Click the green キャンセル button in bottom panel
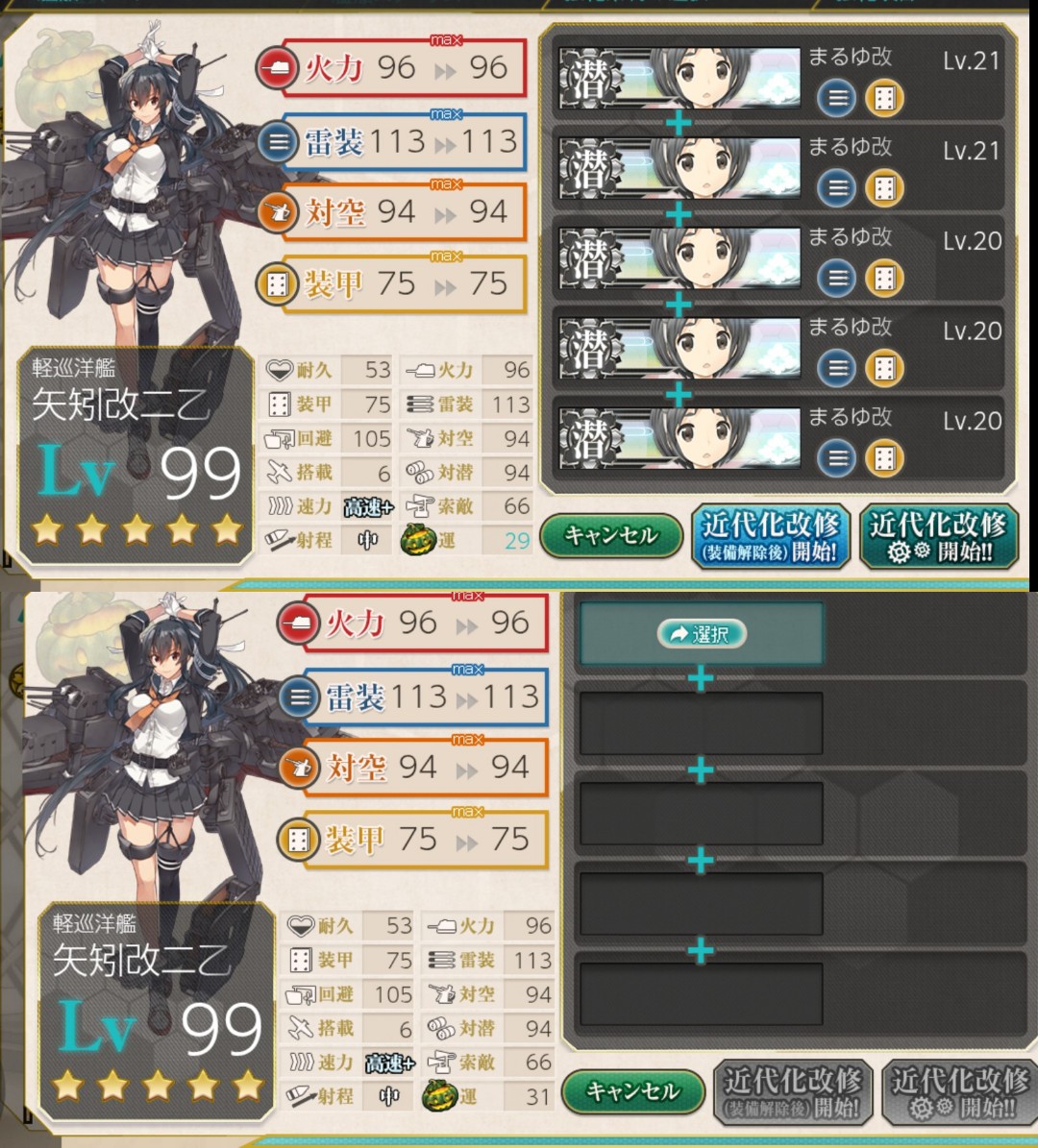This screenshot has height=1148, width=1038. [633, 1091]
